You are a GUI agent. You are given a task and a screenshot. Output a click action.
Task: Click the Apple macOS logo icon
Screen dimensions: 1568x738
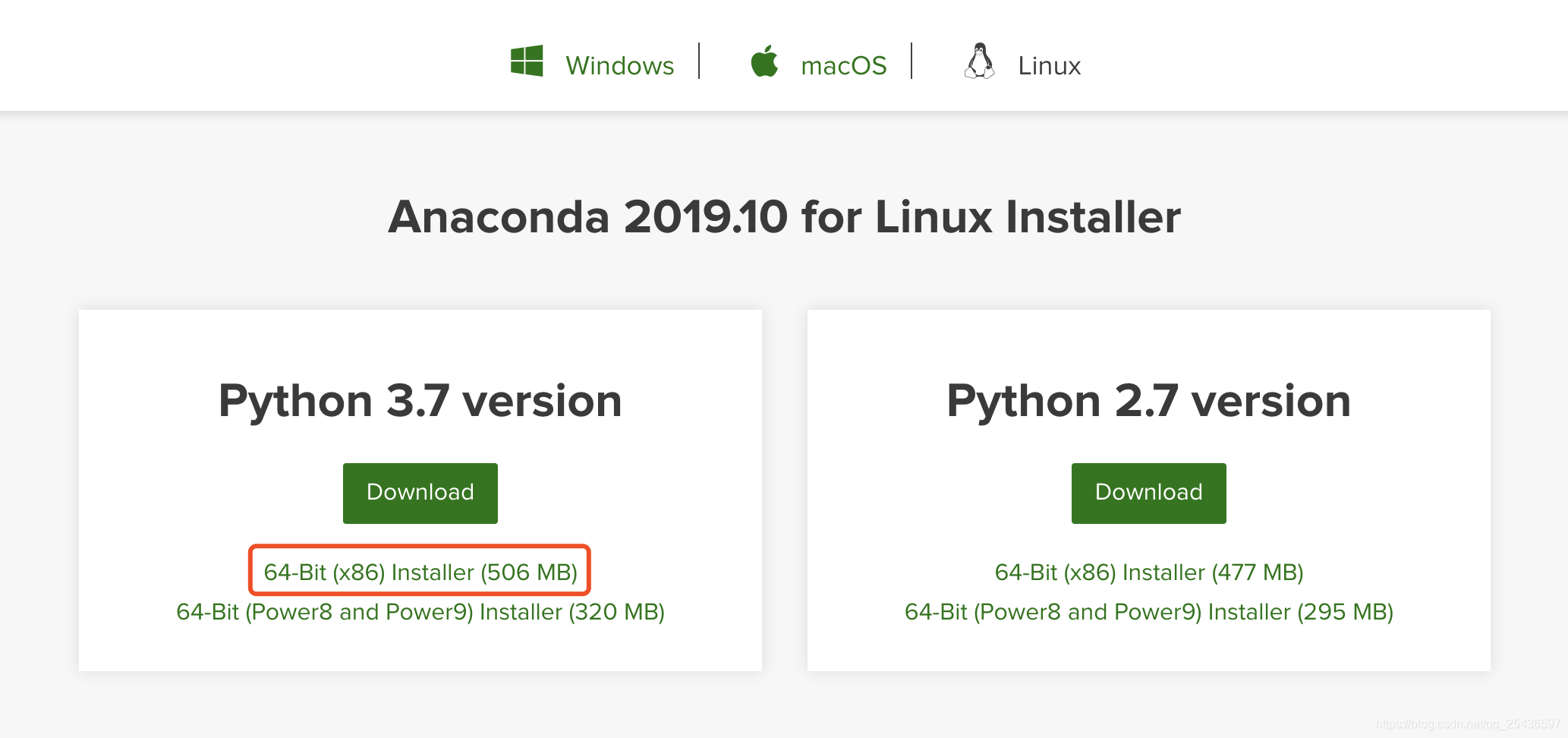(764, 61)
